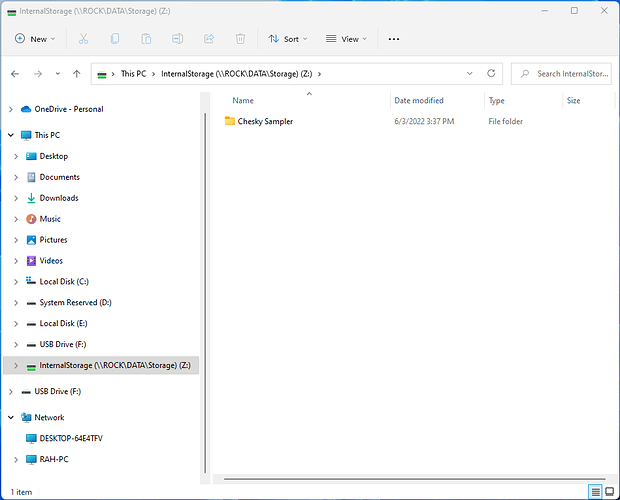Switch to large thumbnails view in status bar
Image resolution: width=620 pixels, height=500 pixels.
pos(609,491)
